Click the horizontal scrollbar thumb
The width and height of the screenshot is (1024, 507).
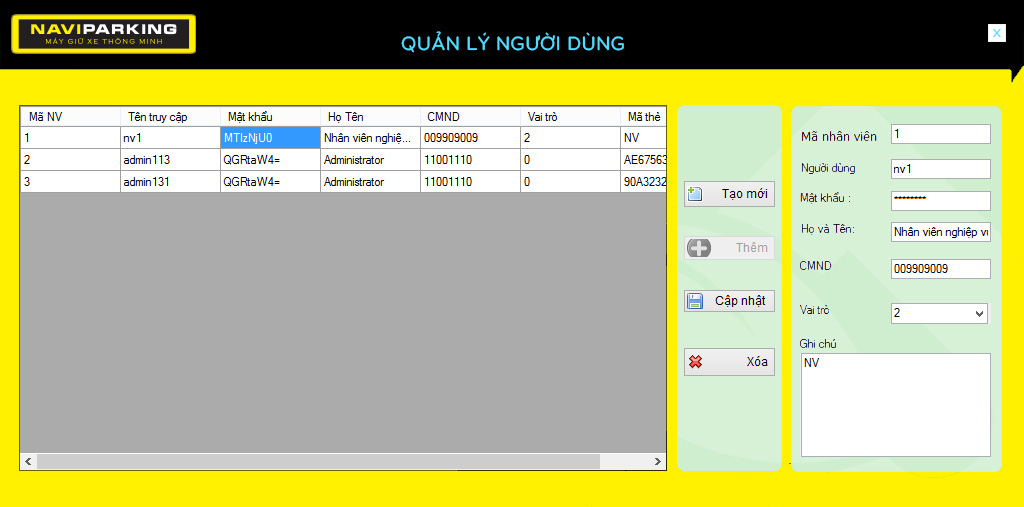tap(318, 462)
